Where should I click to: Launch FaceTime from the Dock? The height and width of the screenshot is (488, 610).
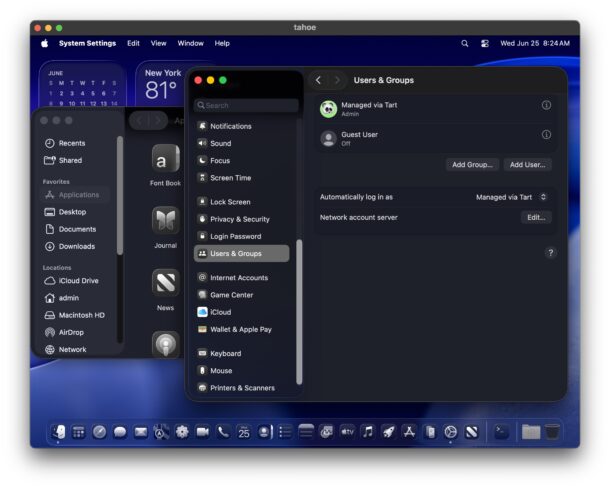pos(202,432)
